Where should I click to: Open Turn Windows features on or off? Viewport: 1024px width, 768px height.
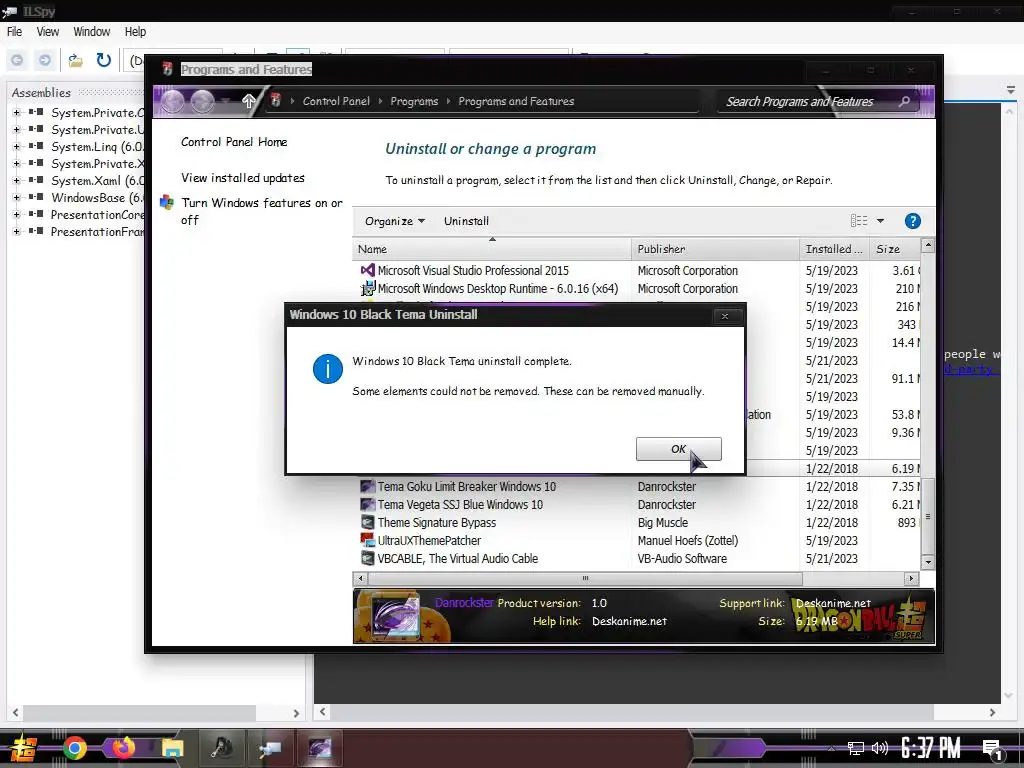coord(262,211)
